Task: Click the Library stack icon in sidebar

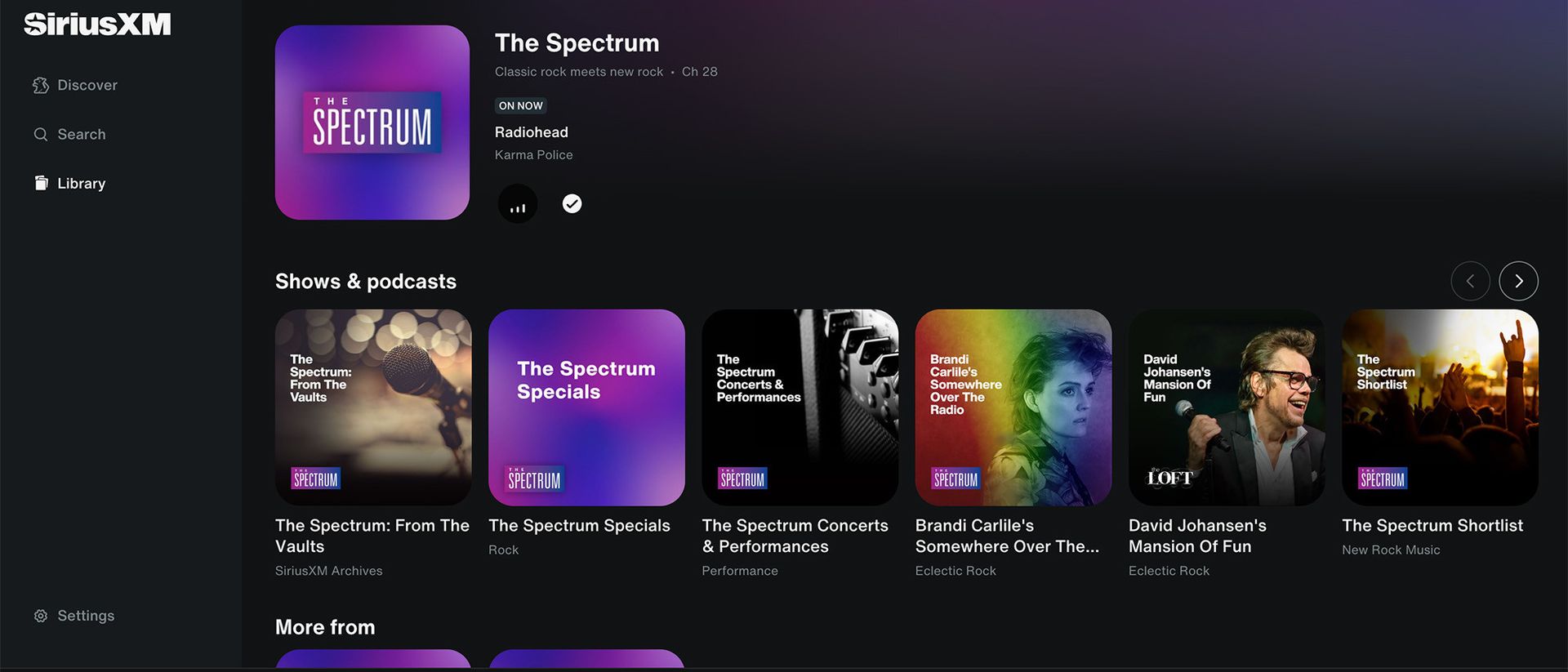Action: pos(41,182)
